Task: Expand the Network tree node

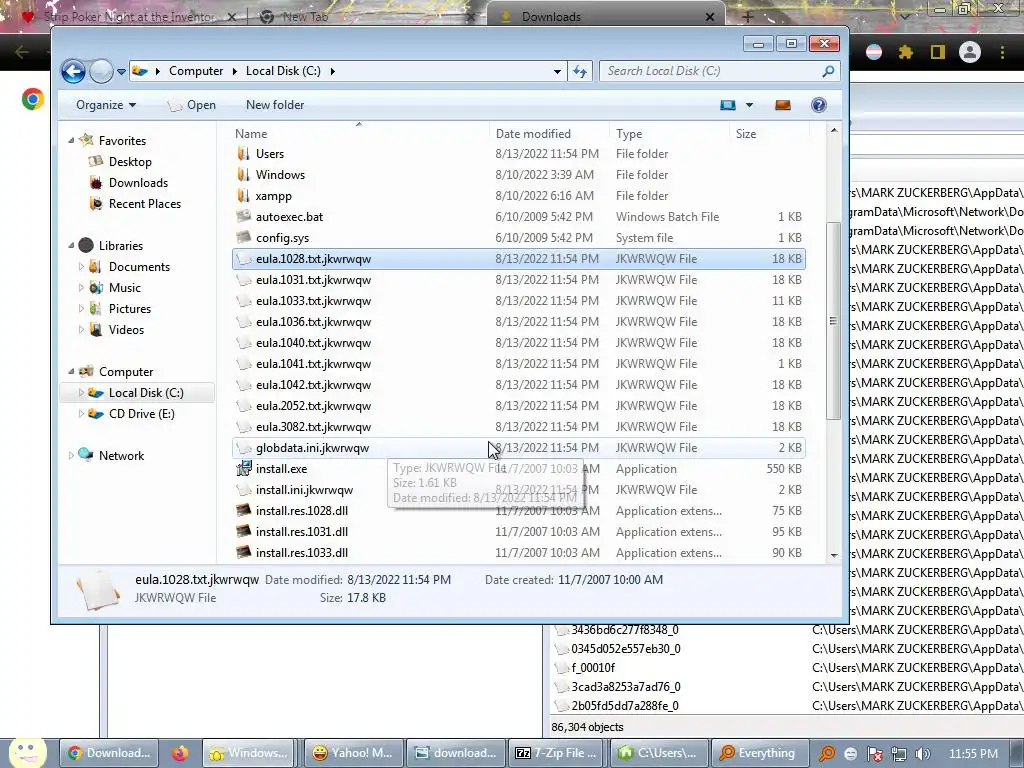Action: [x=71, y=456]
